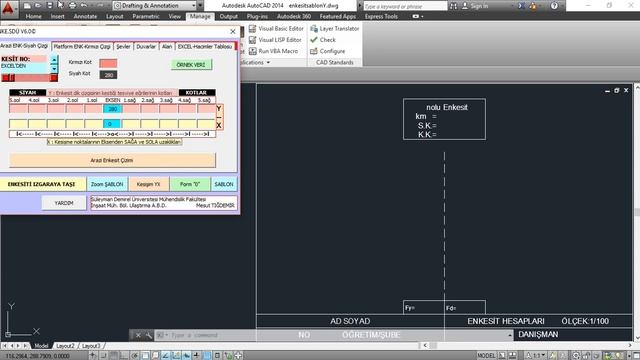
Task: Click Arazi Enkesit Çizimi button
Action: 112,160
